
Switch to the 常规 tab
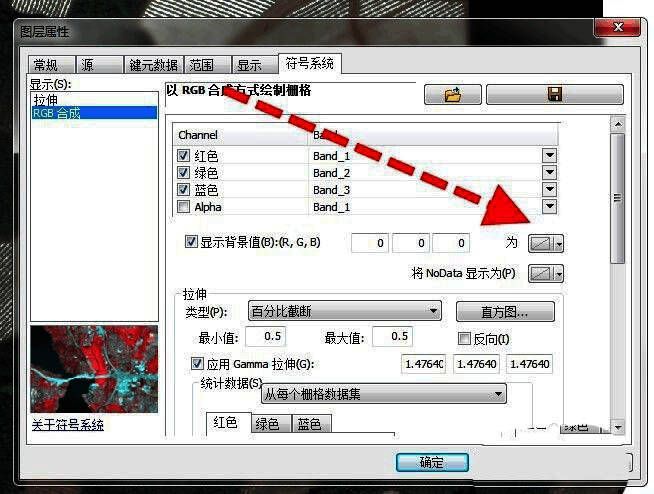tap(47, 65)
